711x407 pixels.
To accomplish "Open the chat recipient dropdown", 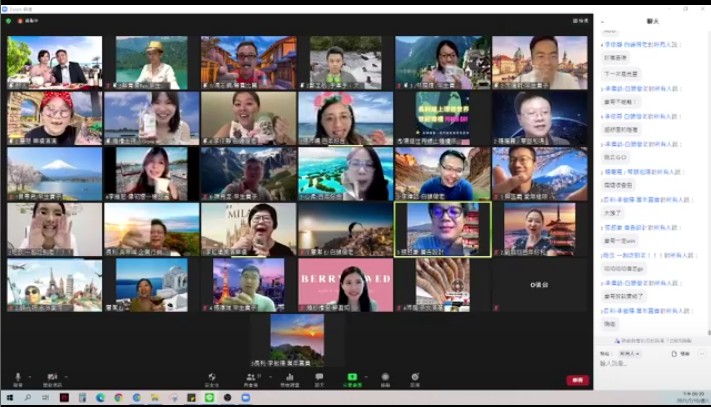I will 629,354.
